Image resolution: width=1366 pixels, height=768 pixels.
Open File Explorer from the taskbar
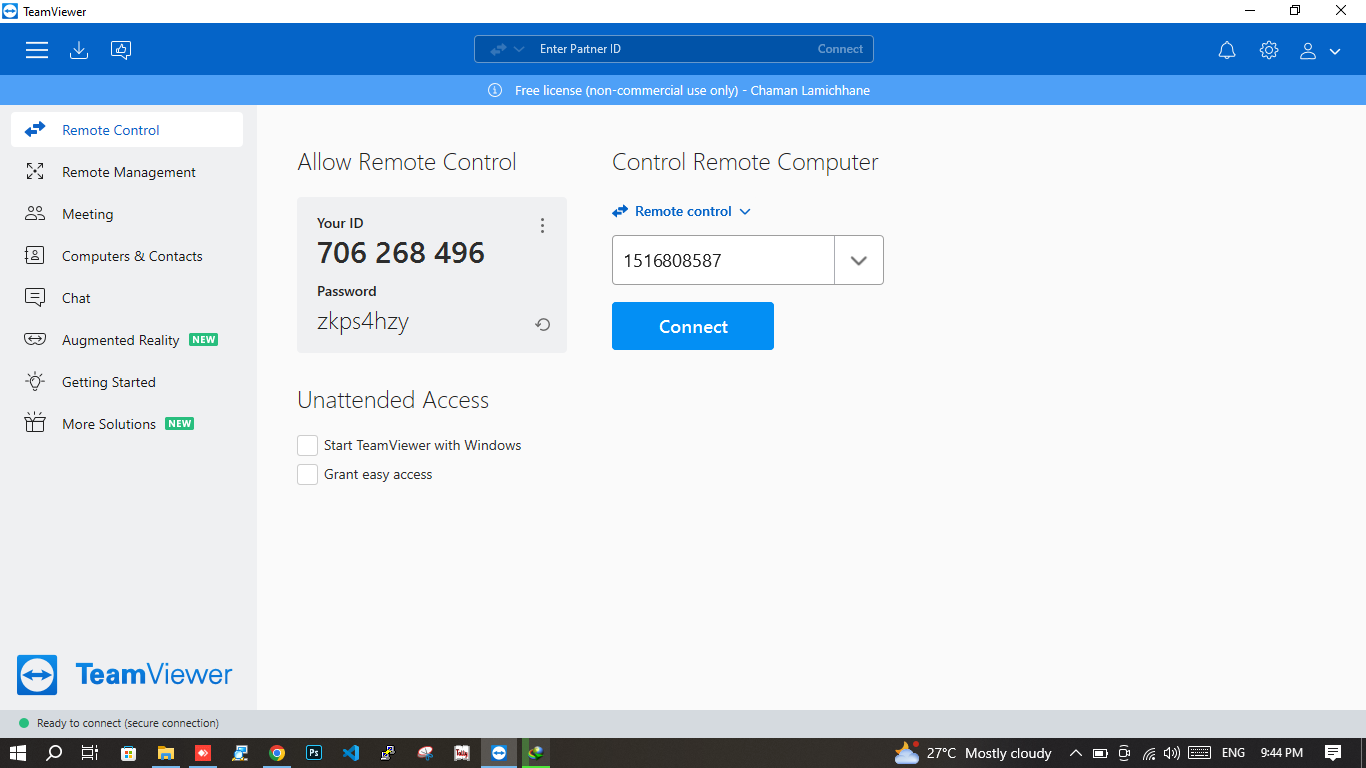pyautogui.click(x=166, y=753)
